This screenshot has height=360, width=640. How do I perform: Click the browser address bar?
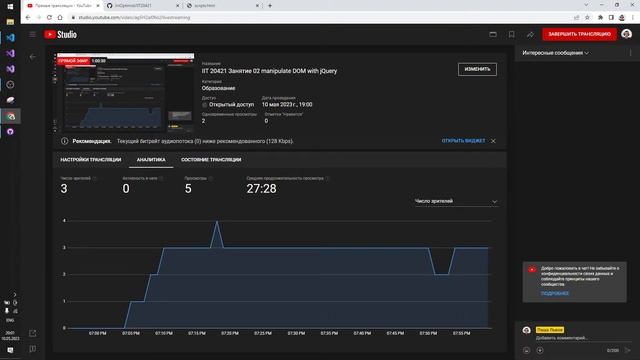[318, 18]
